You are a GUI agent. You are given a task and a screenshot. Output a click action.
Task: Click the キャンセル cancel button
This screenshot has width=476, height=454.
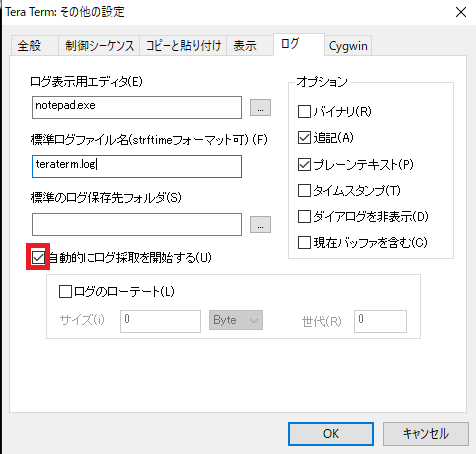pos(426,434)
